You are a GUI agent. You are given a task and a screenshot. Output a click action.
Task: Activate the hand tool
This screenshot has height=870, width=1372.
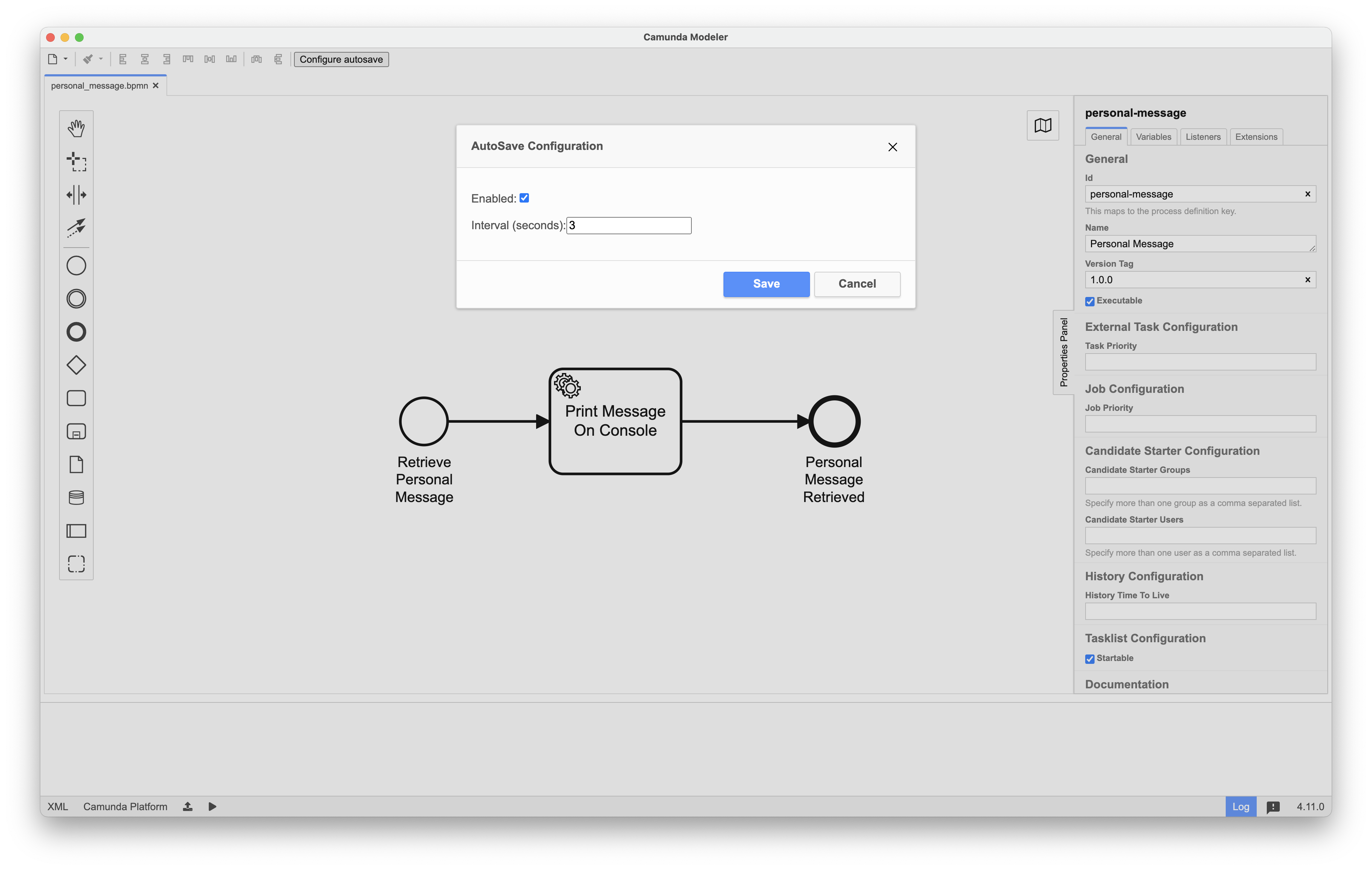coord(76,128)
